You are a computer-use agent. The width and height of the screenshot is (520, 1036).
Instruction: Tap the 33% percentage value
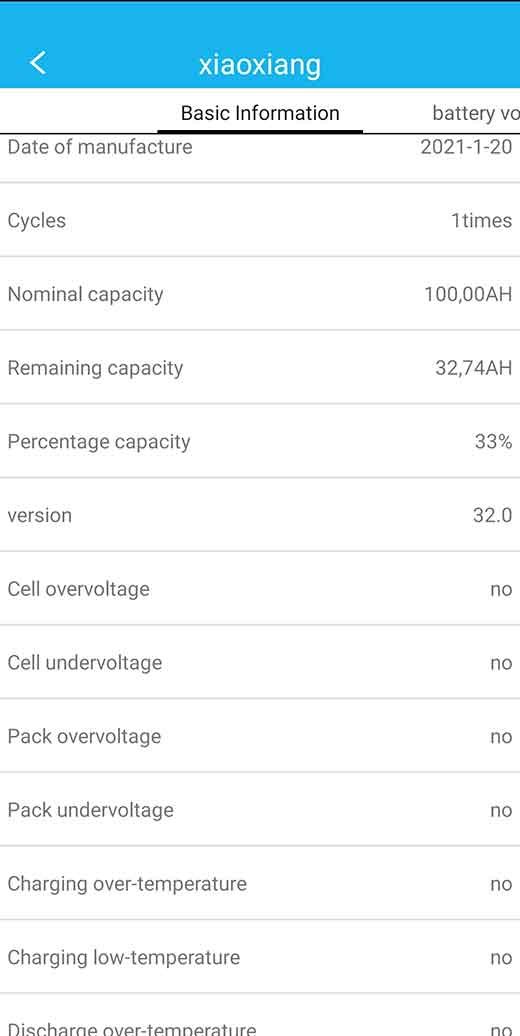tap(494, 441)
